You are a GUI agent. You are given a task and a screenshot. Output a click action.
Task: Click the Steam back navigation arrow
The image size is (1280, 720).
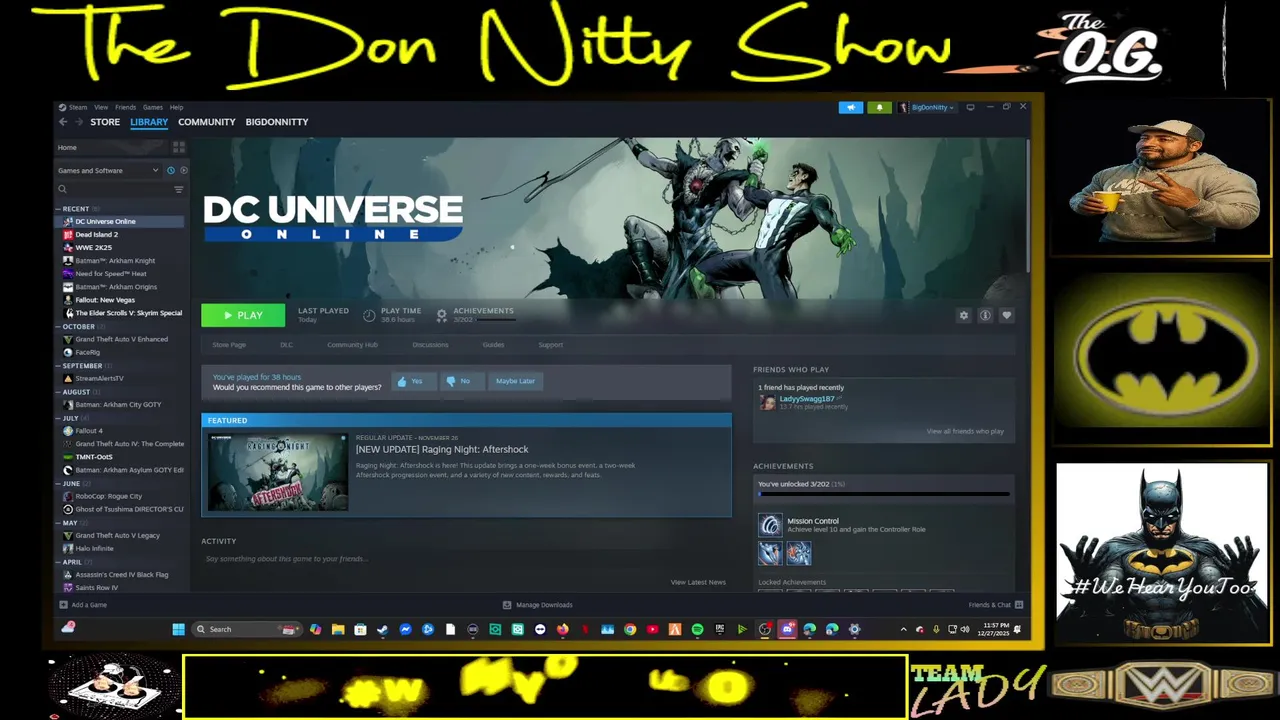62,122
